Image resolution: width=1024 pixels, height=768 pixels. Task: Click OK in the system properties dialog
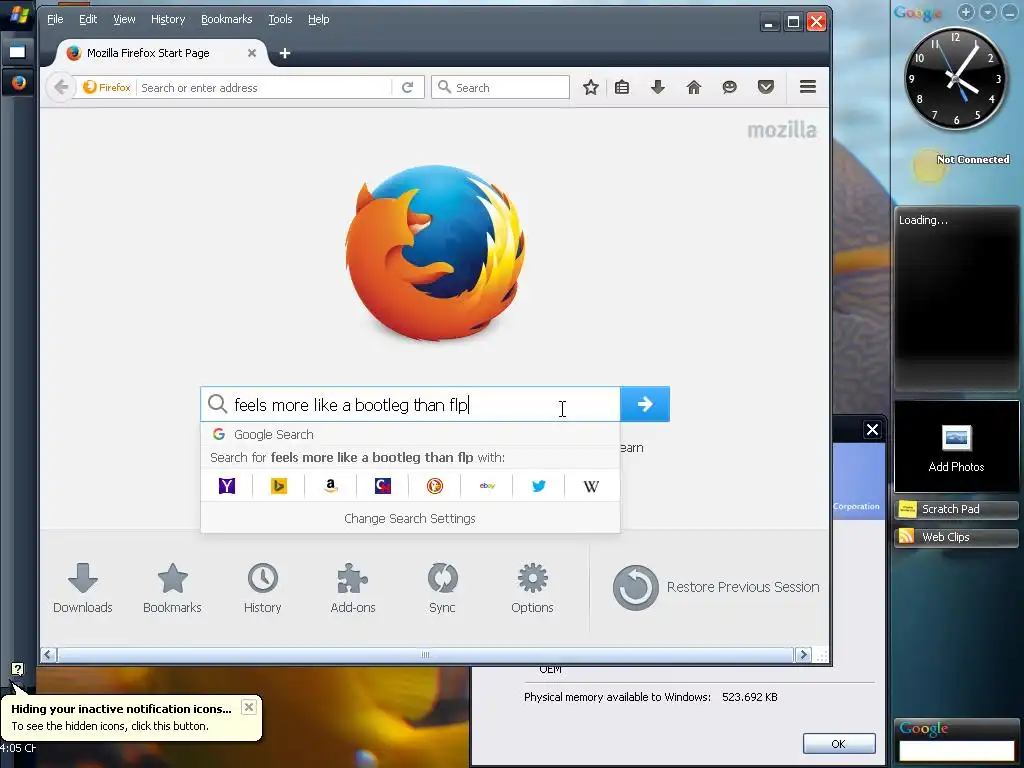839,744
